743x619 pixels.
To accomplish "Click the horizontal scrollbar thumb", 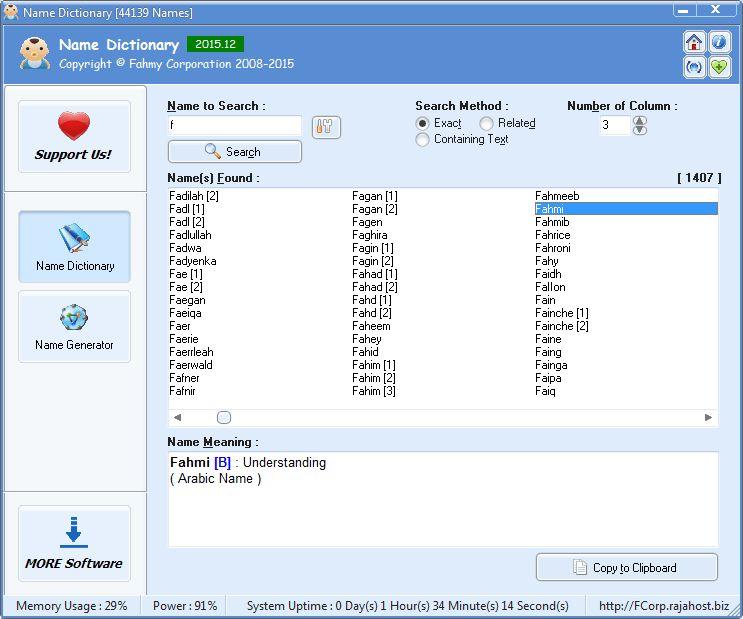I will (224, 418).
